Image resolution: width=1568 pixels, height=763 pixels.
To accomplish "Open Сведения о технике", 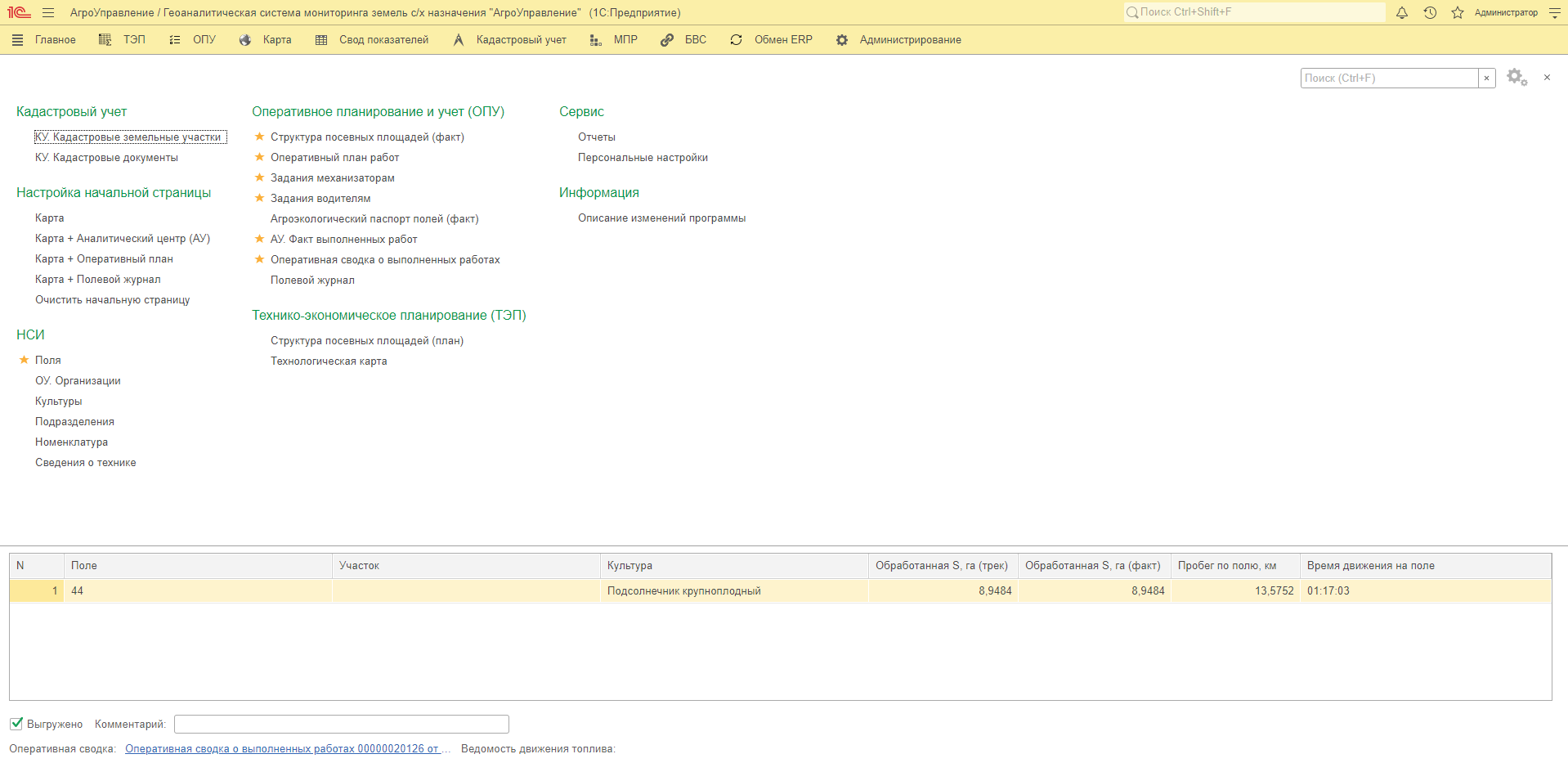I will (86, 463).
